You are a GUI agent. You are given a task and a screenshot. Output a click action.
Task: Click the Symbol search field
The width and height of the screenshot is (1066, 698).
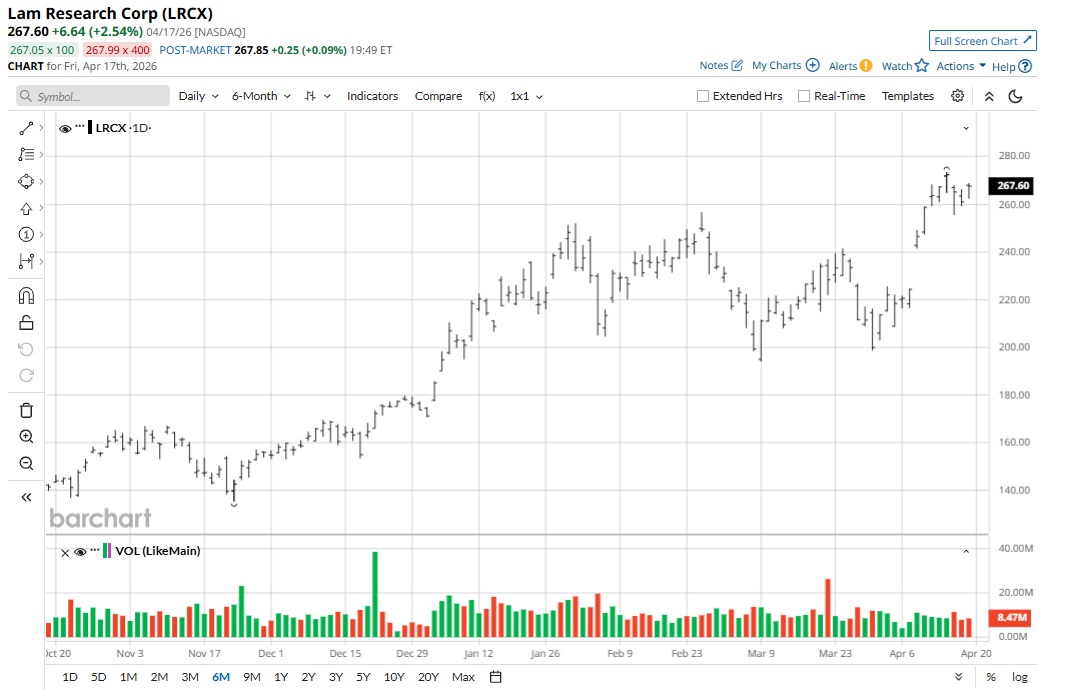93,96
